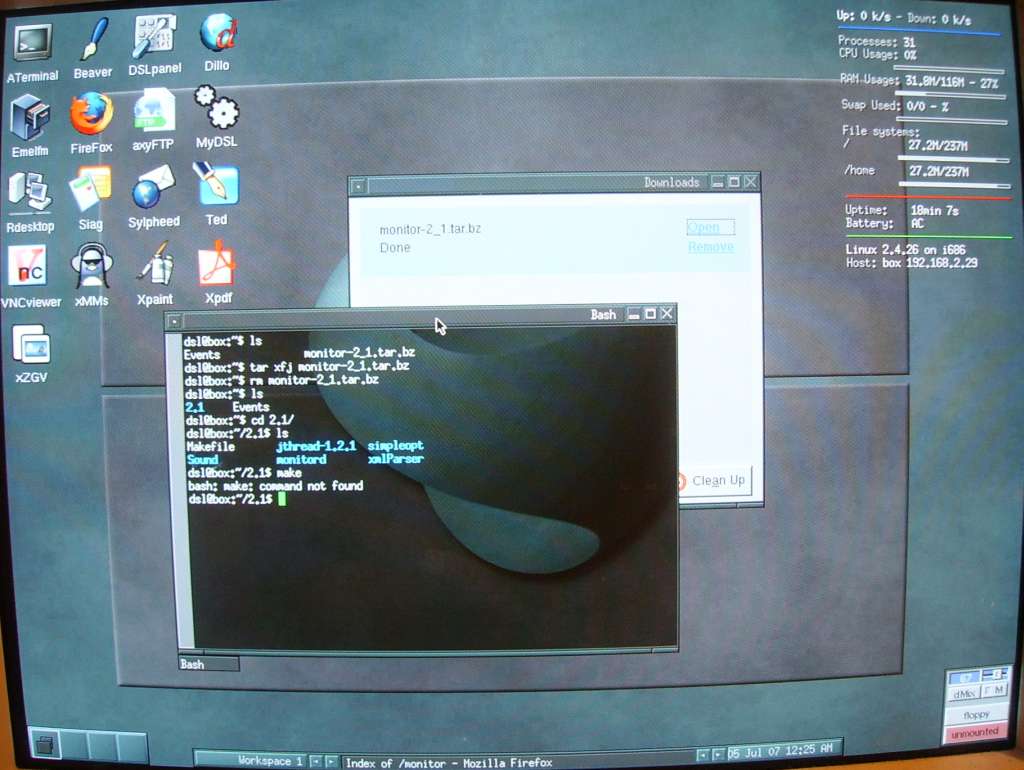This screenshot has width=1024, height=770.
Task: Switch to previous workspace using left arrow
Action: [316, 762]
